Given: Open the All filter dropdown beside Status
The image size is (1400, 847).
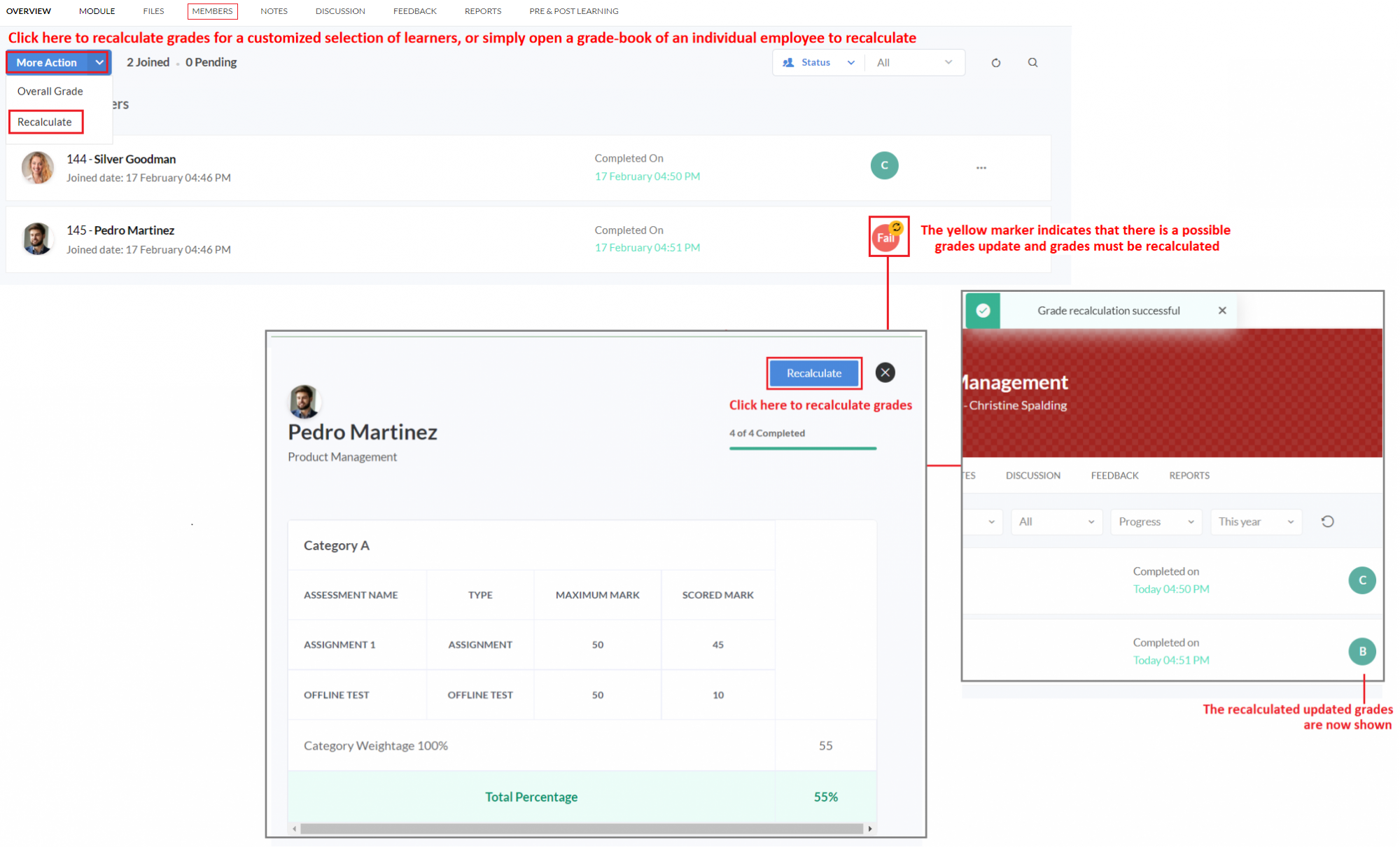Looking at the screenshot, I should [914, 62].
